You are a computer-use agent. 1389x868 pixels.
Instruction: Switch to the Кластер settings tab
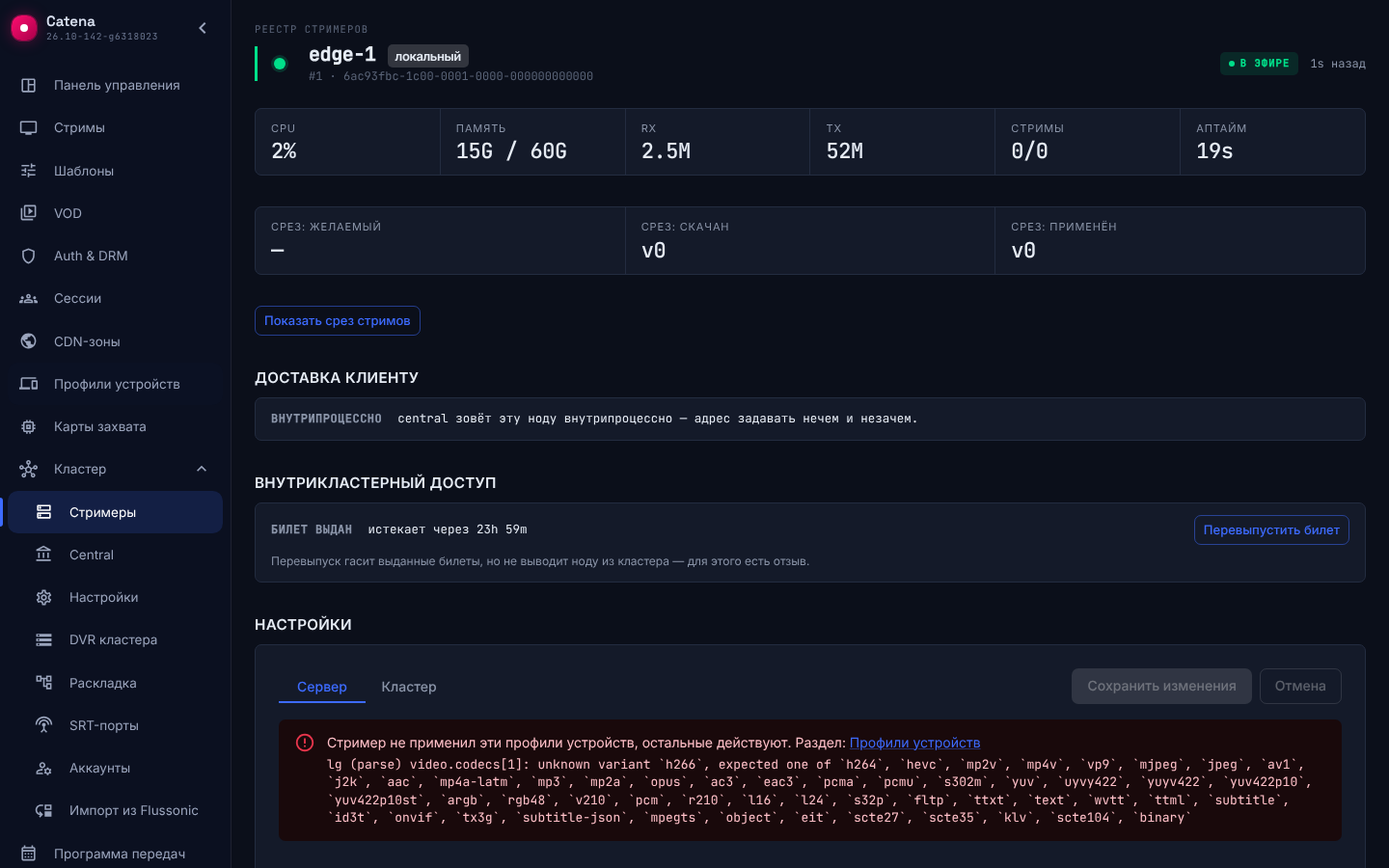coord(409,687)
